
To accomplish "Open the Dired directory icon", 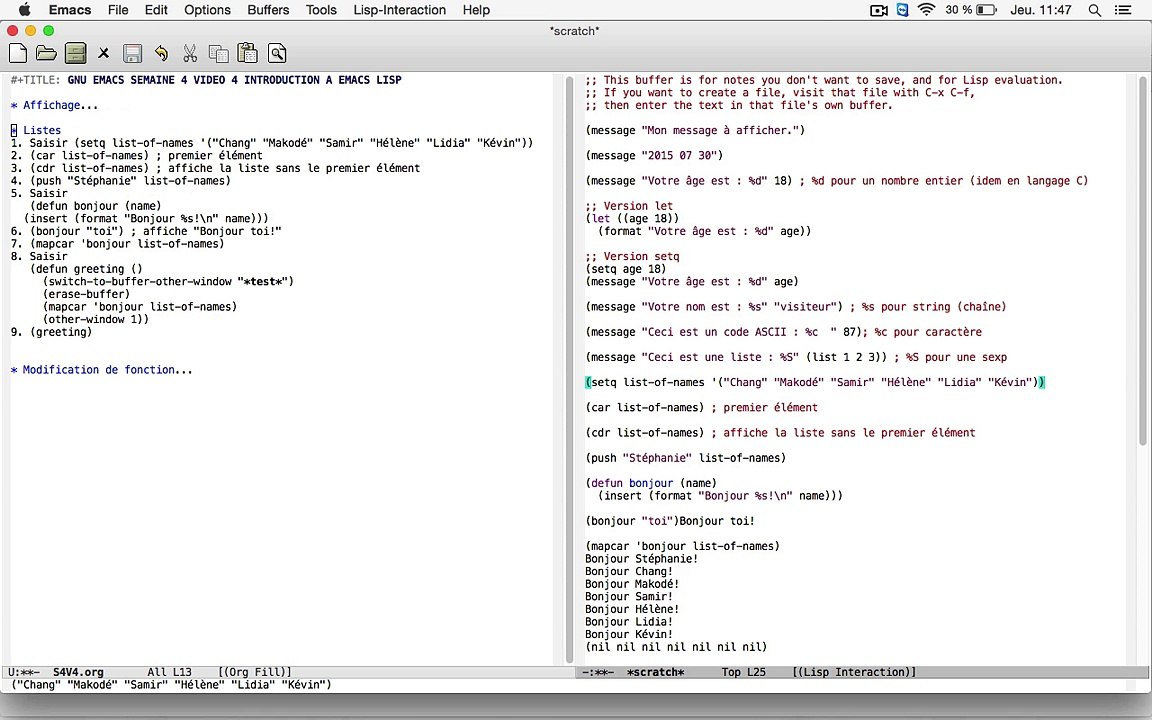I will (x=75, y=53).
